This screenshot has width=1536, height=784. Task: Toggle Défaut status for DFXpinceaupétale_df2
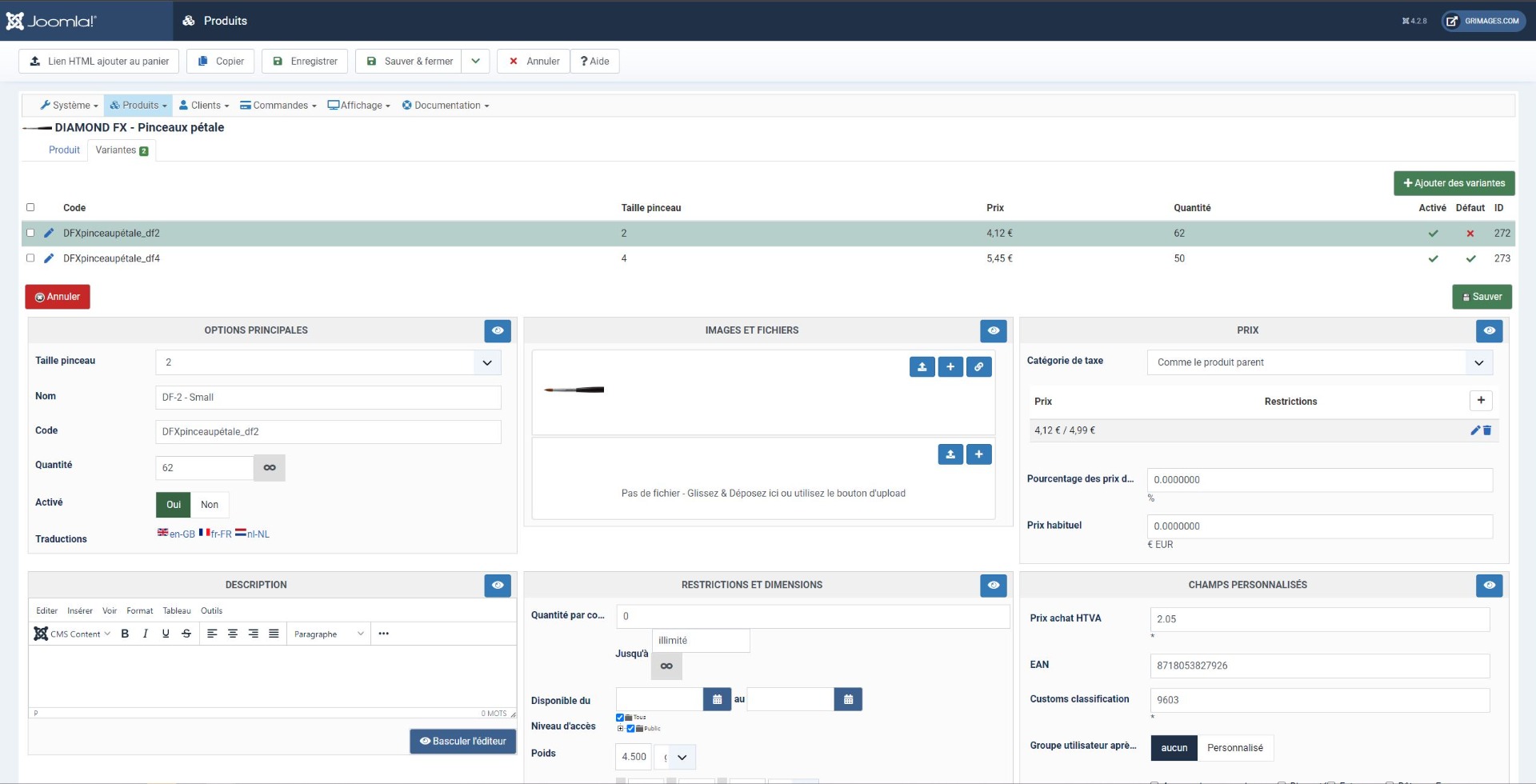pos(1470,234)
